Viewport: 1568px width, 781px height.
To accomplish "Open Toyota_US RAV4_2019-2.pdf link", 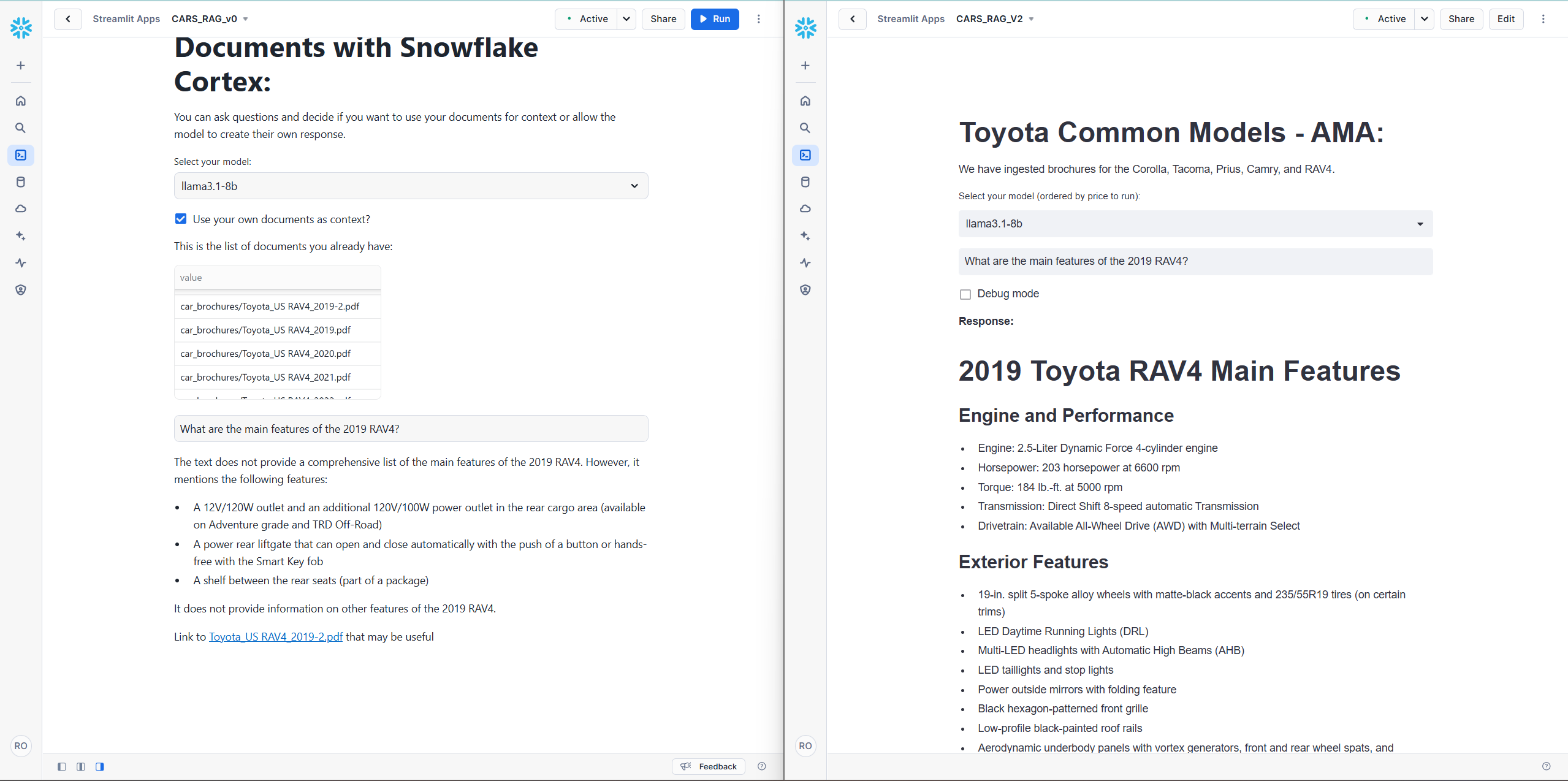I will click(276, 637).
